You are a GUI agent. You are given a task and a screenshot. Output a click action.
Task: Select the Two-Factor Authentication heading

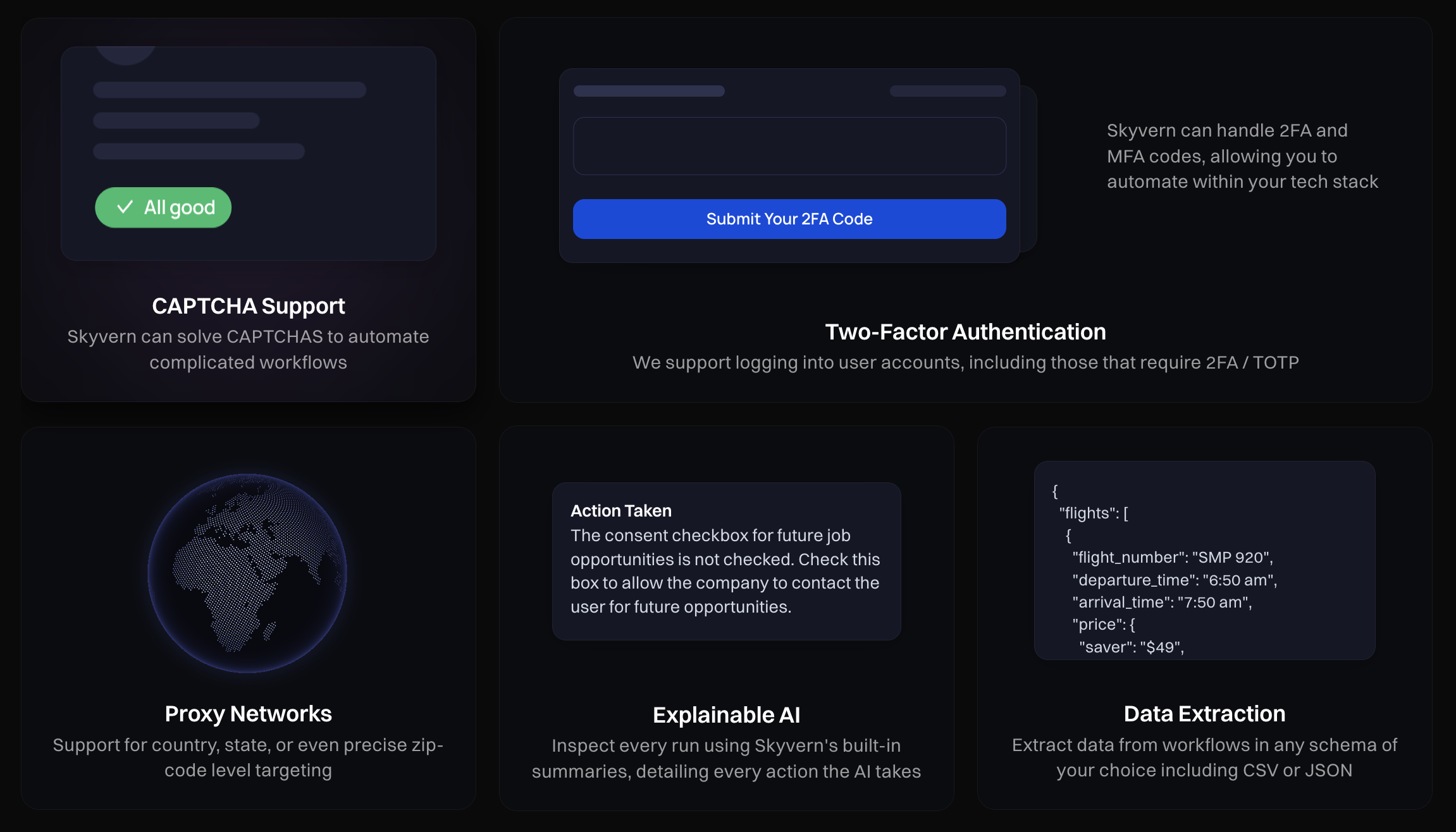965,332
